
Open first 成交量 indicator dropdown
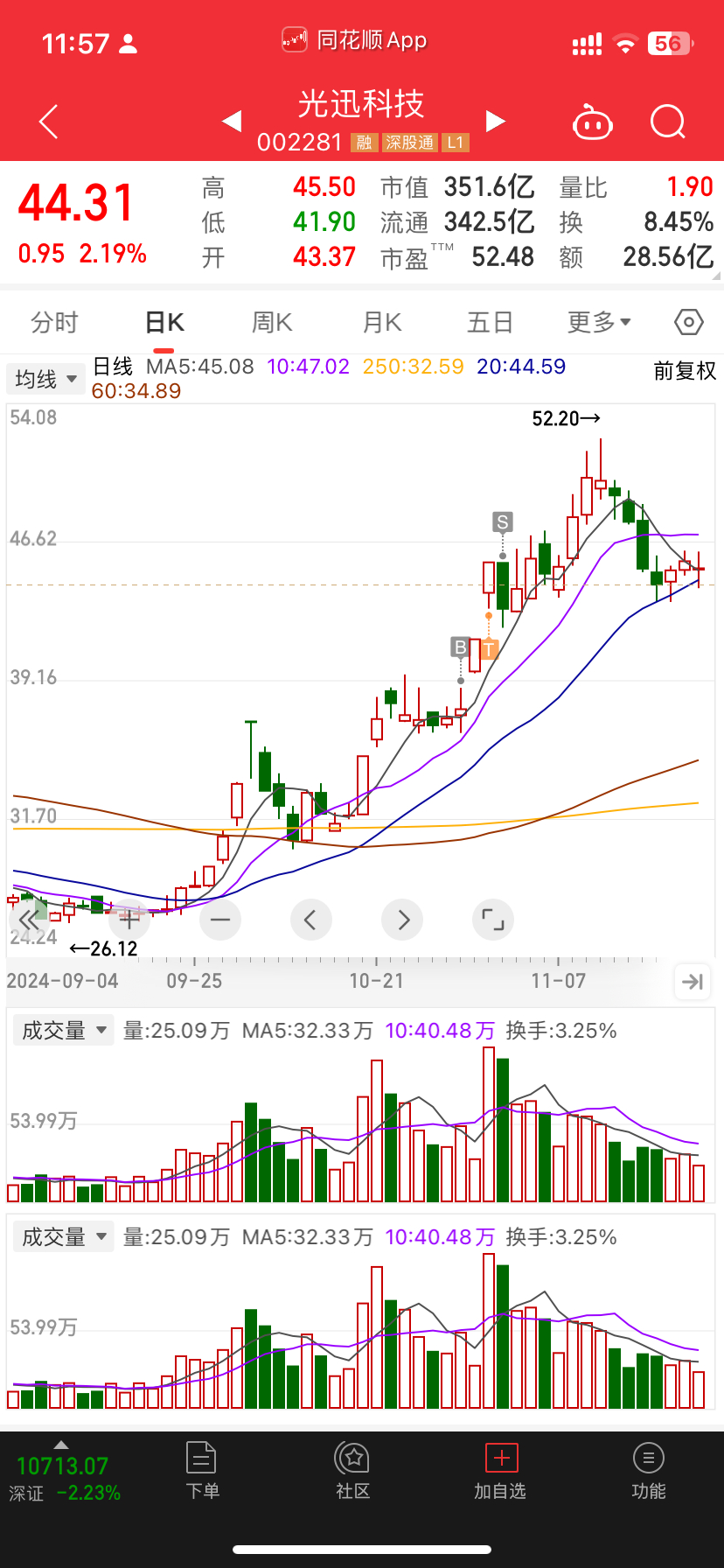pos(63,1031)
